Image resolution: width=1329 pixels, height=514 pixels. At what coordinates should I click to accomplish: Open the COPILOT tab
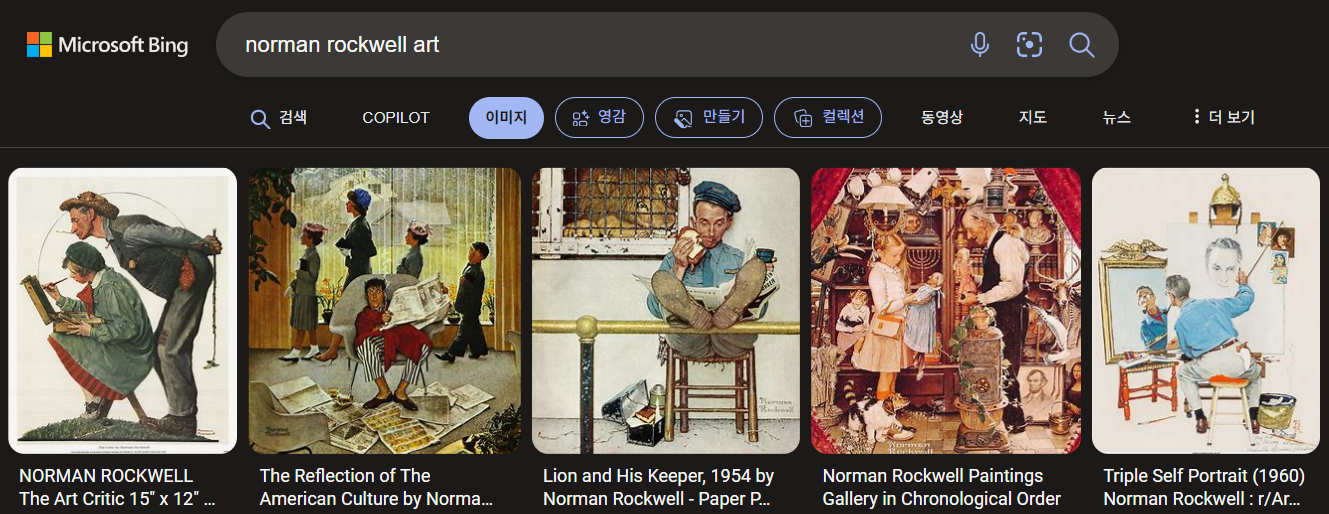[396, 118]
